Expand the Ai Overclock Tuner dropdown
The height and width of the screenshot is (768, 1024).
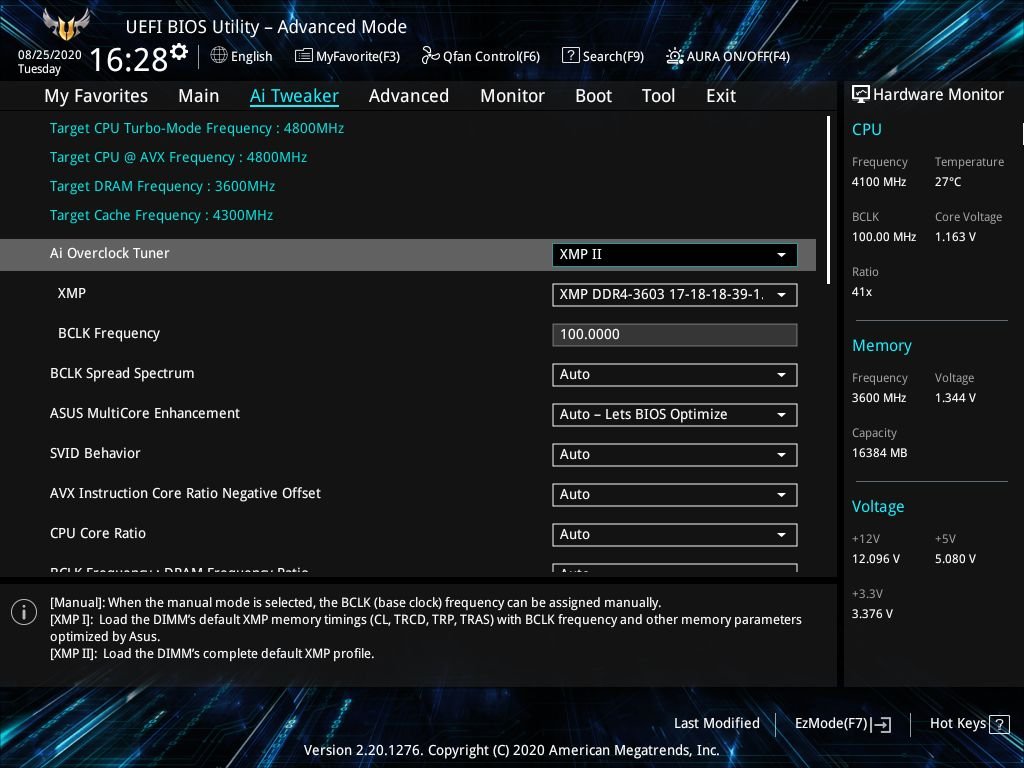coord(675,255)
